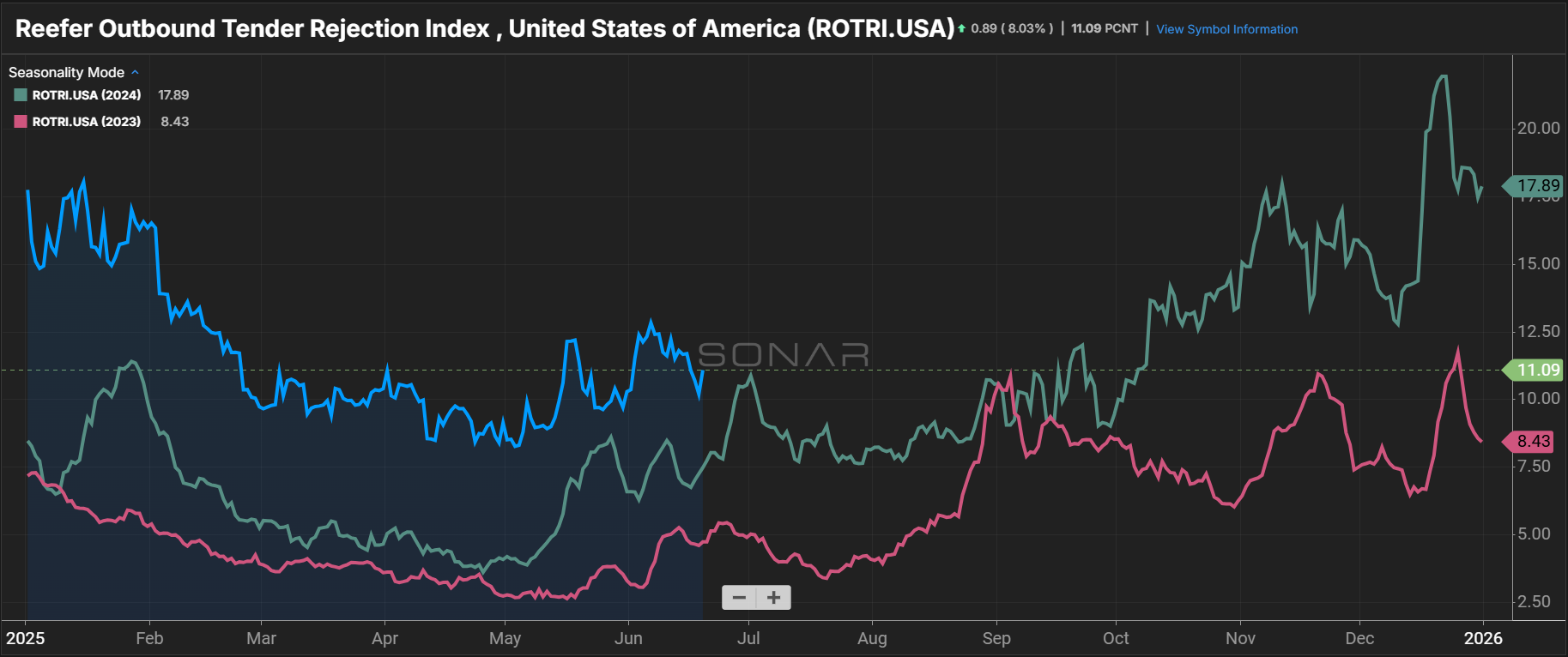The image size is (1568, 657).
Task: Click the green 17.89 price axis tag
Action: click(1536, 185)
